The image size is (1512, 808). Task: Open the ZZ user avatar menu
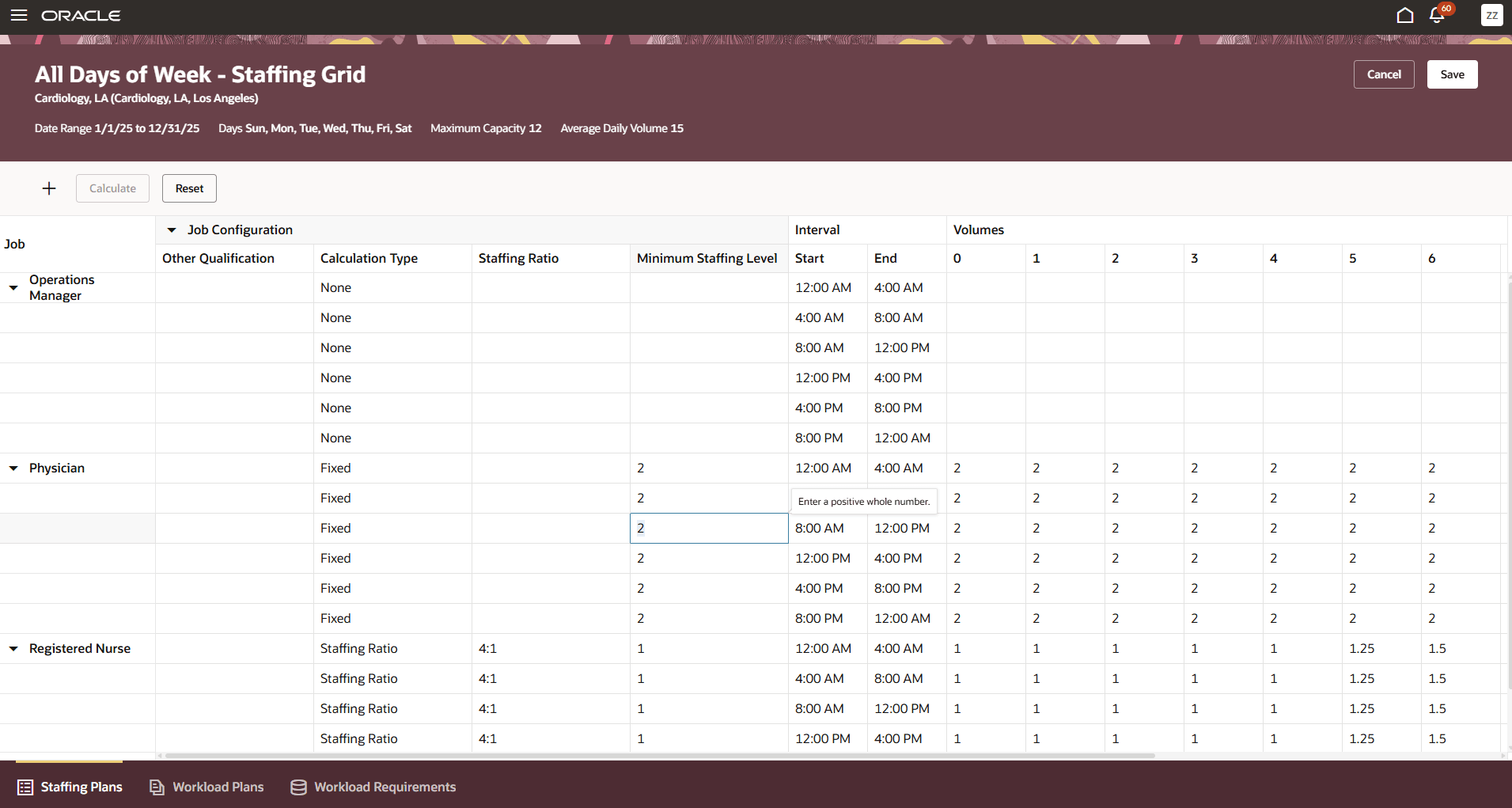[1492, 15]
